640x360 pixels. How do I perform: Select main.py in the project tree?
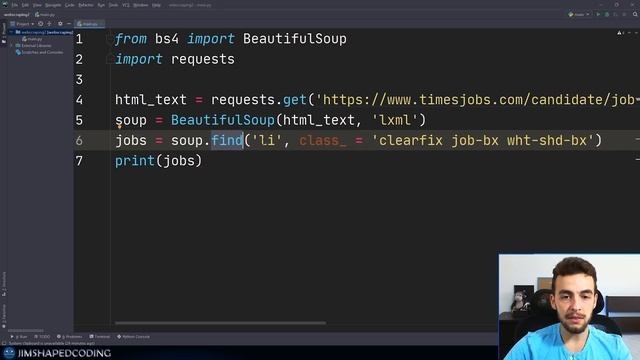(33, 39)
